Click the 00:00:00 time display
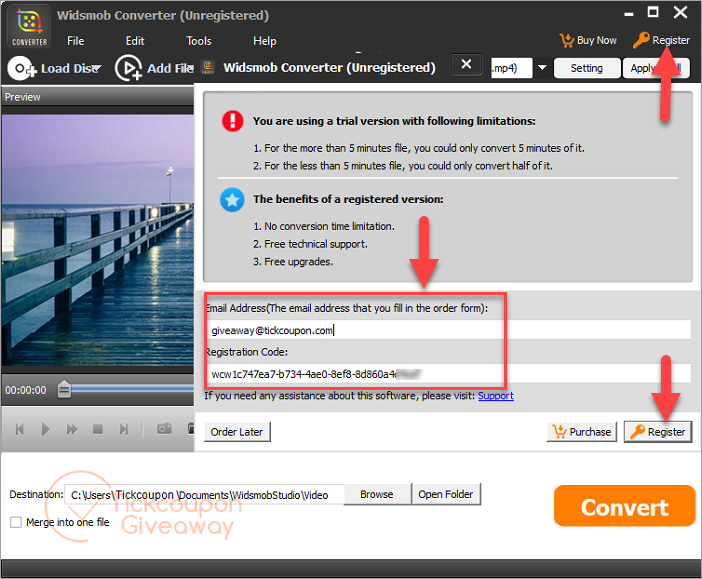 26,390
